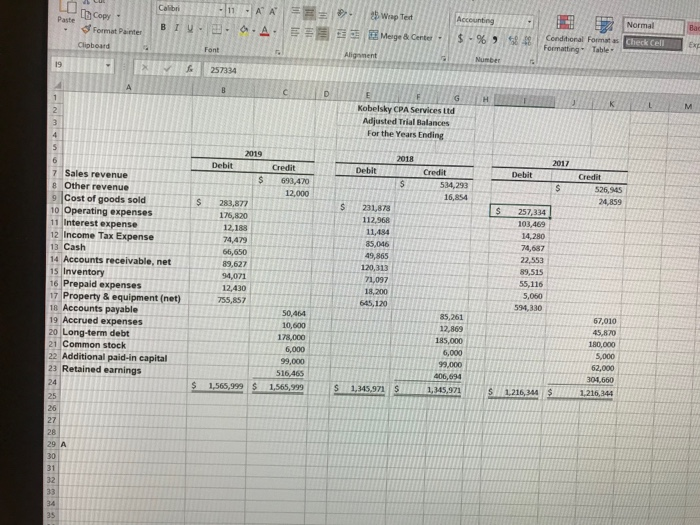Apply the Check Cell style
The image size is (700, 525).
tap(653, 43)
